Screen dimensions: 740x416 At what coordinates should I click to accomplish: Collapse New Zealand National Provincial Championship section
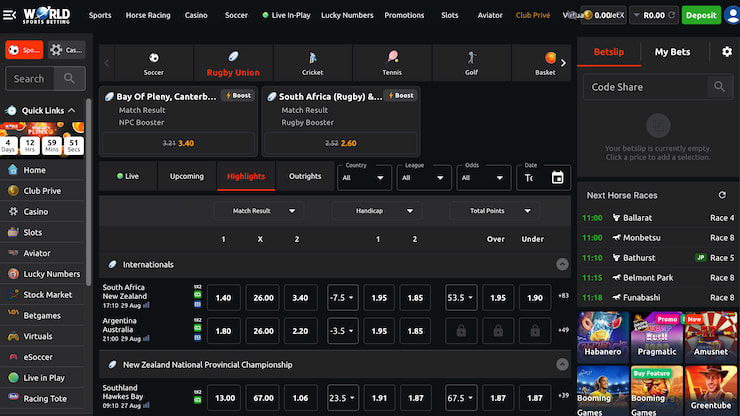pyautogui.click(x=562, y=365)
